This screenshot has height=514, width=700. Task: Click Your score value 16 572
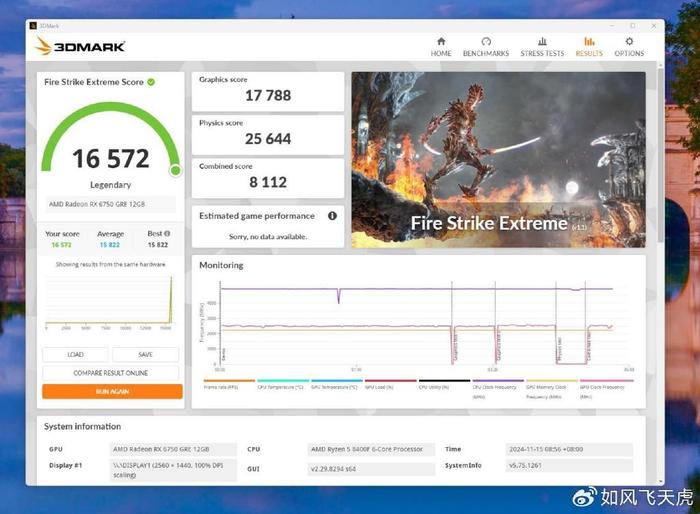click(62, 245)
